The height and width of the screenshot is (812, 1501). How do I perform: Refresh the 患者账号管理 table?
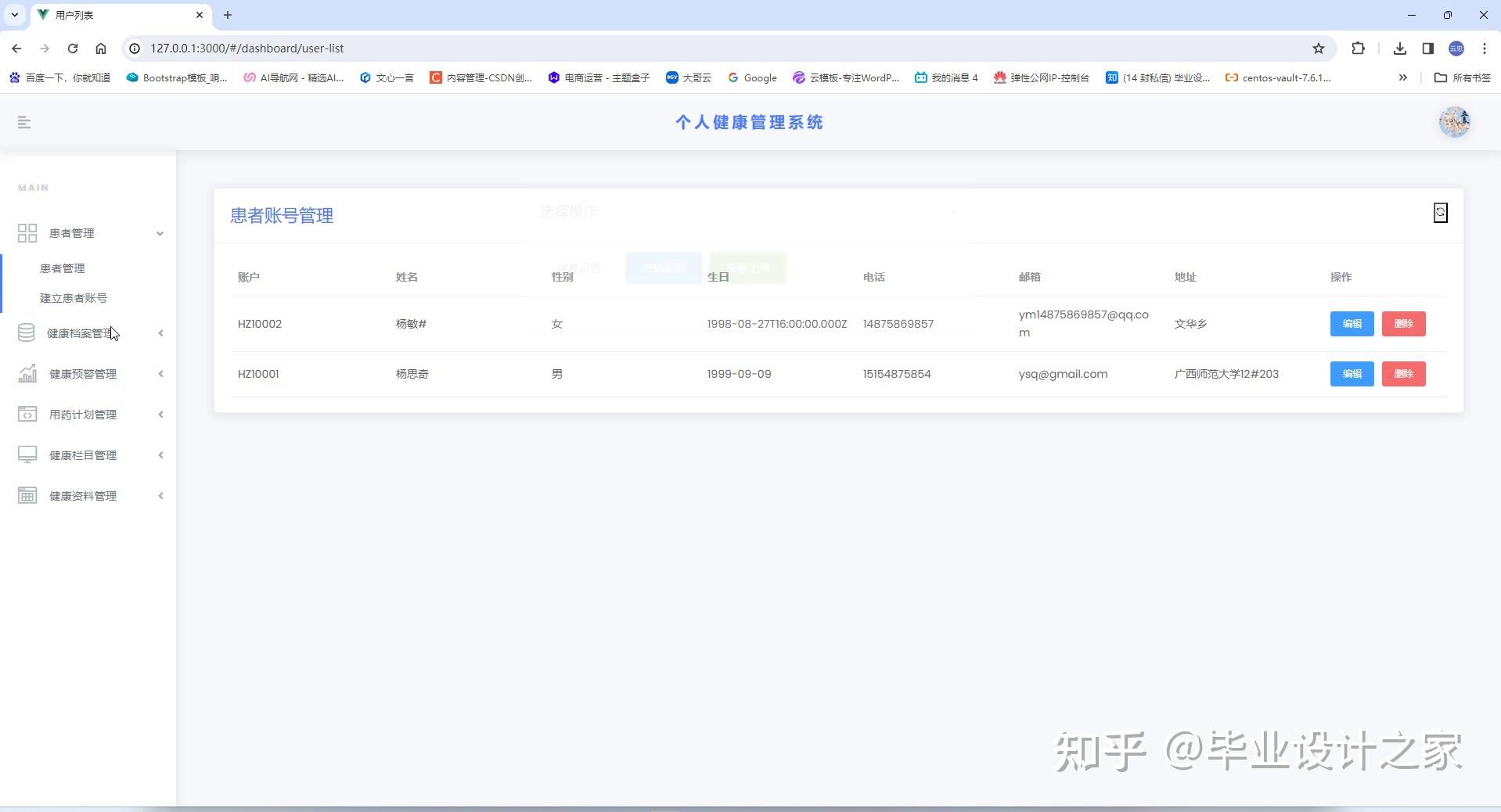point(1441,213)
